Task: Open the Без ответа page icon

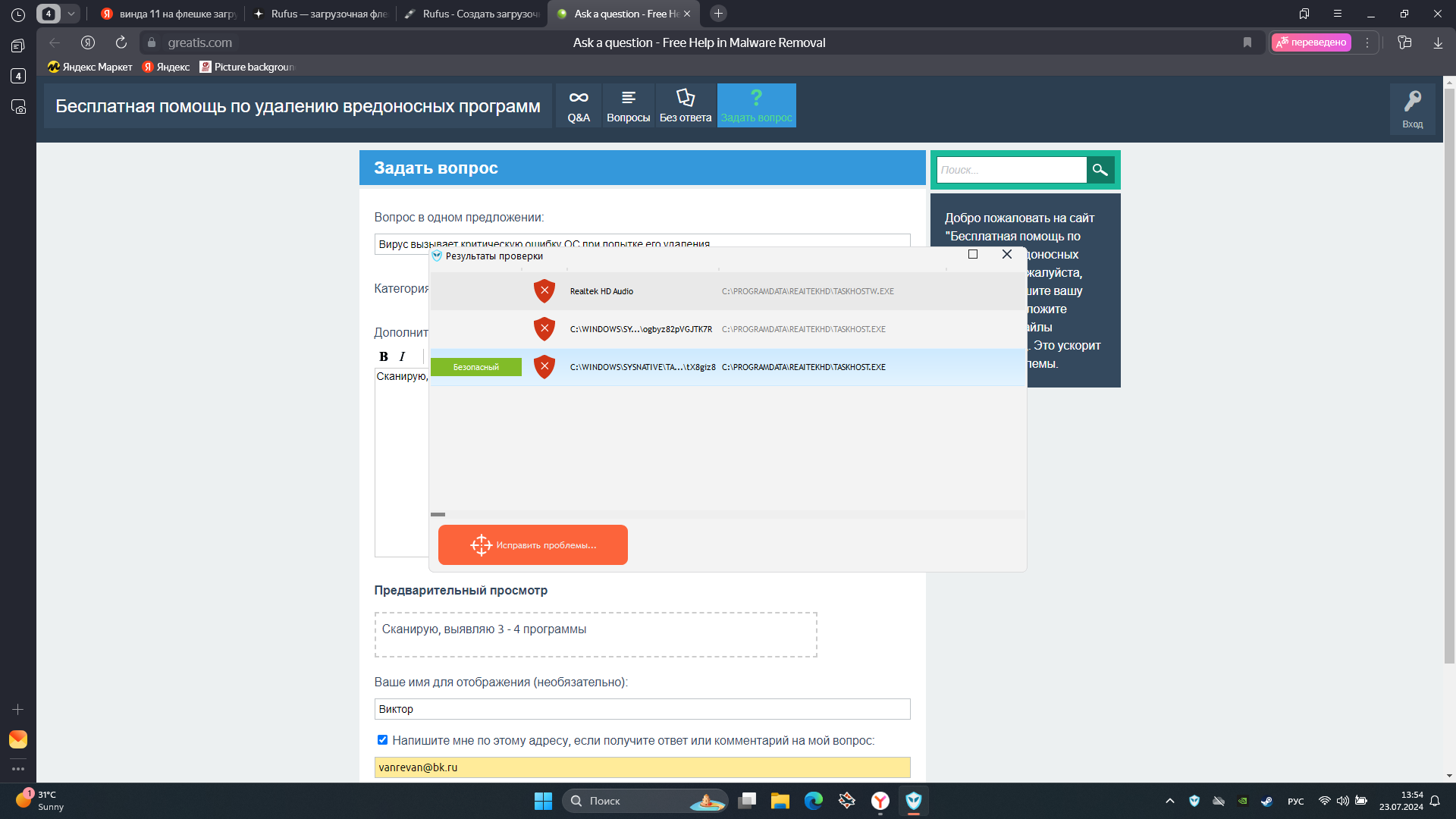Action: coord(685,98)
